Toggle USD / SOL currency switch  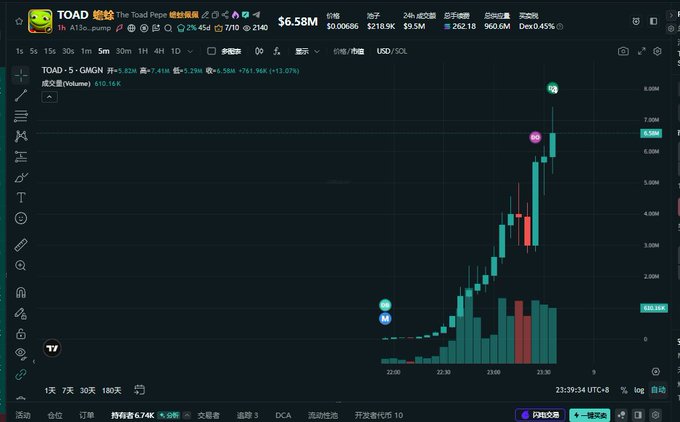click(x=392, y=51)
